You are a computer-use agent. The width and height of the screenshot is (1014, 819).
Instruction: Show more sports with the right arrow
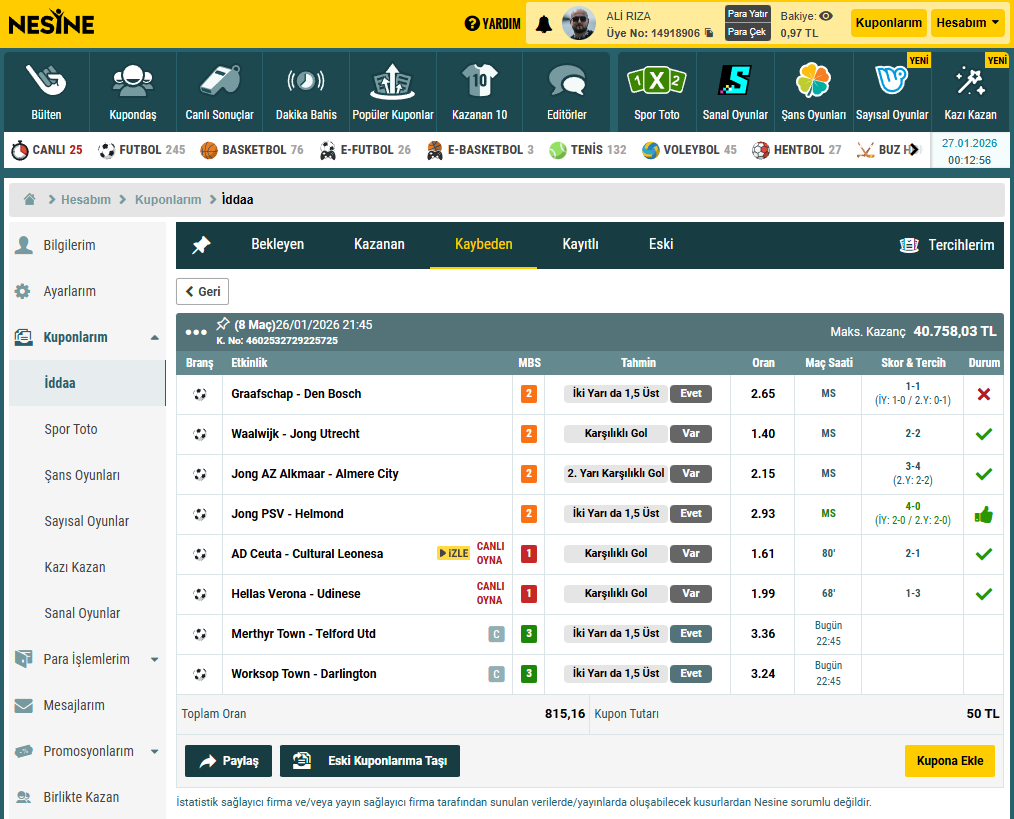913,150
